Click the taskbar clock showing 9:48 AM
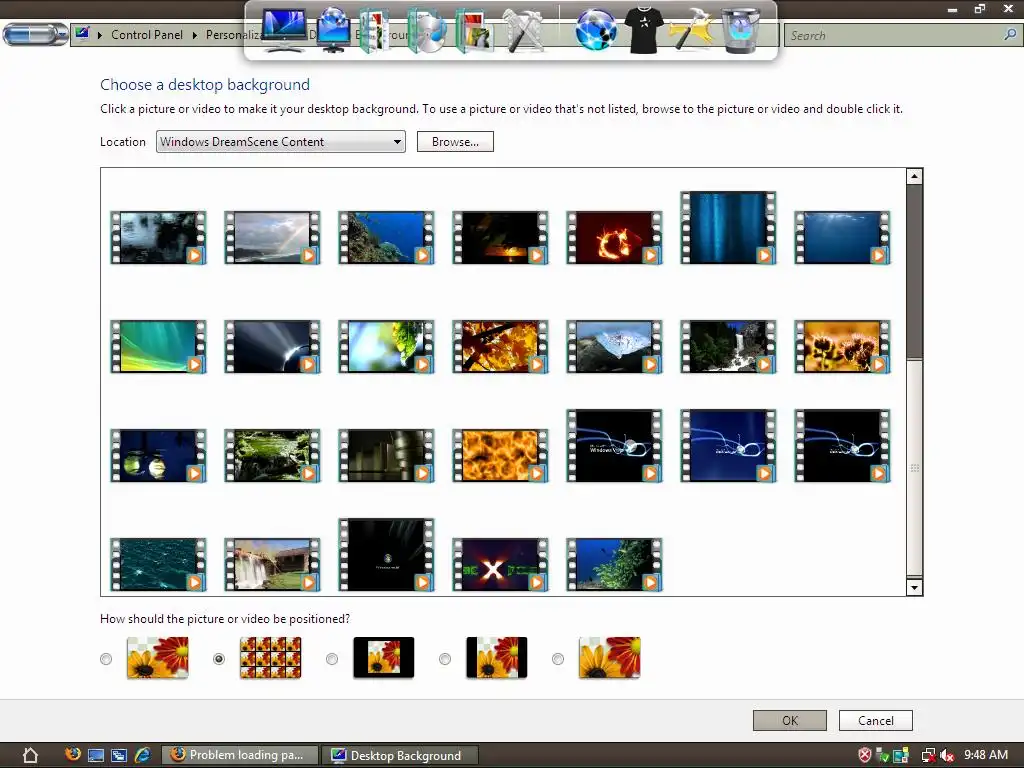Viewport: 1024px width, 768px height. pos(986,755)
